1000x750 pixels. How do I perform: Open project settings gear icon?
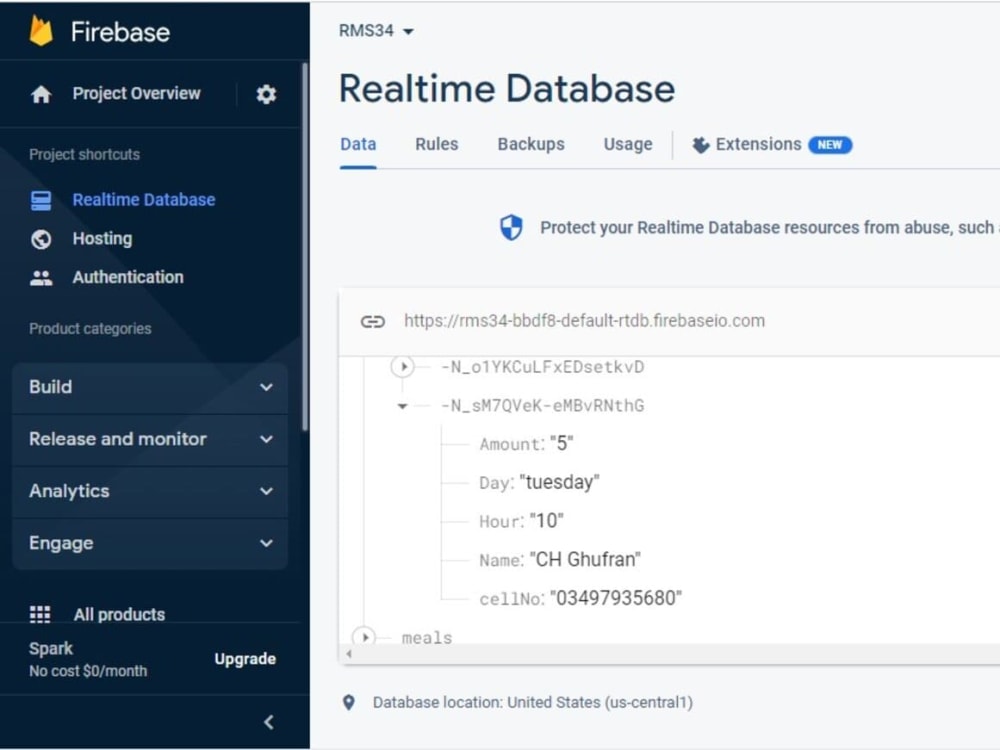pos(266,94)
